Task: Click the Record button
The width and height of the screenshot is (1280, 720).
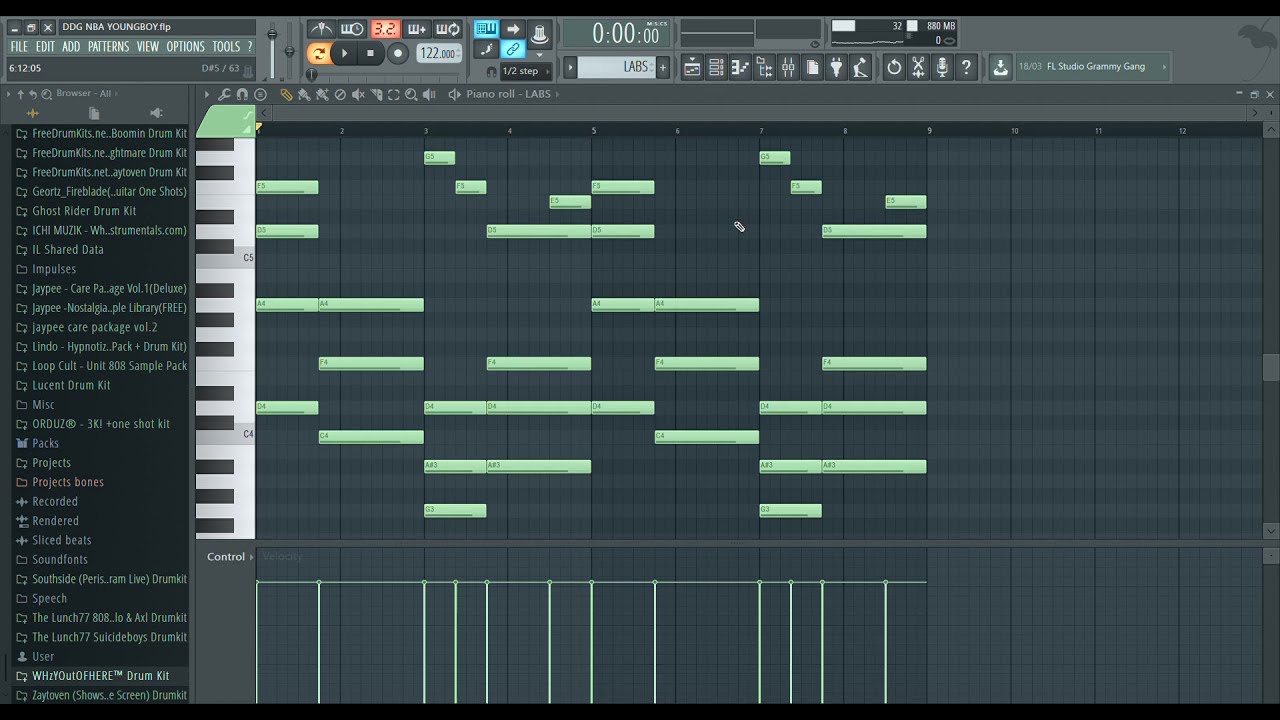Action: point(398,53)
